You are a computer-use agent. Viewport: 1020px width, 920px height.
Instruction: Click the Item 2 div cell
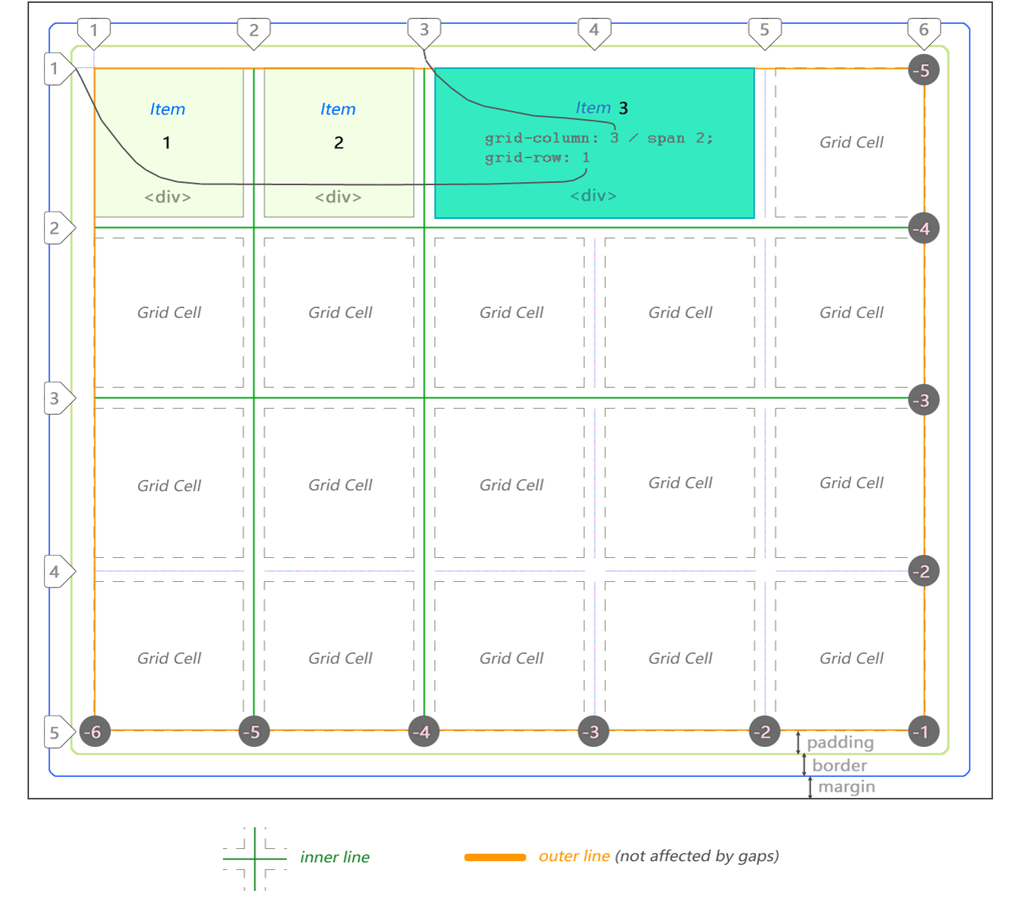click(338, 142)
